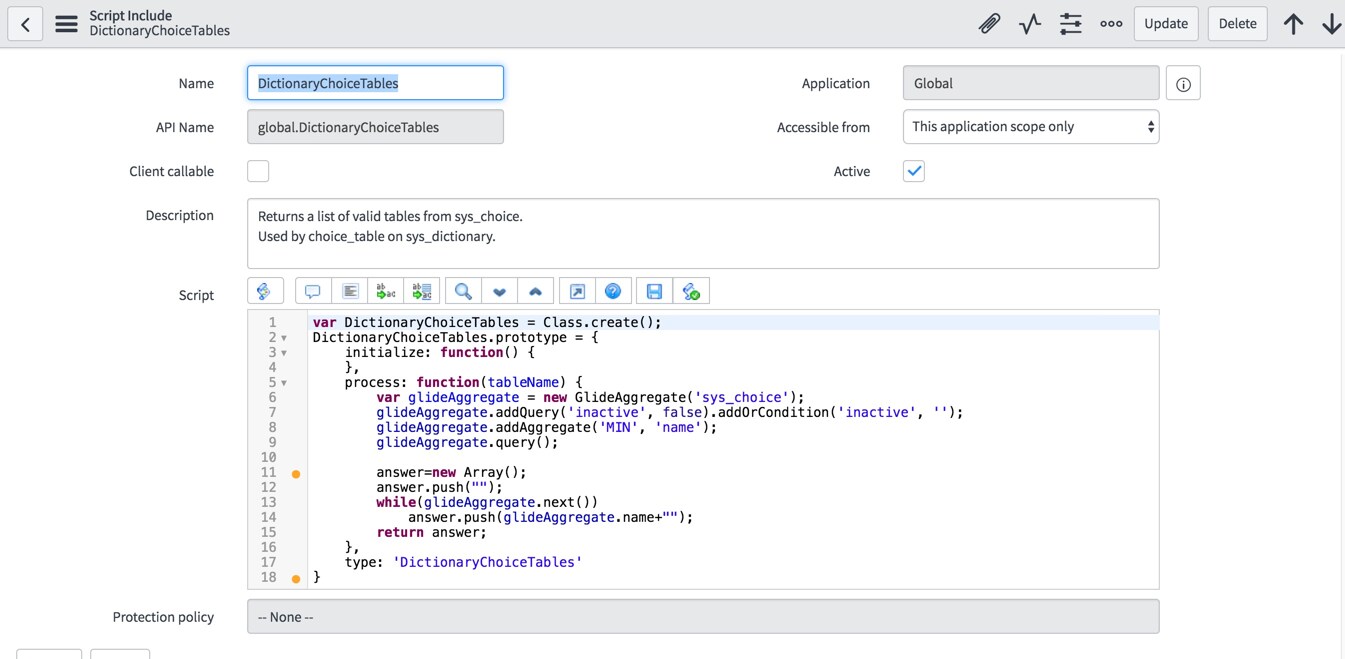Image resolution: width=1345 pixels, height=659 pixels.
Task: Open personalize form sliders icon
Action: (1071, 23)
